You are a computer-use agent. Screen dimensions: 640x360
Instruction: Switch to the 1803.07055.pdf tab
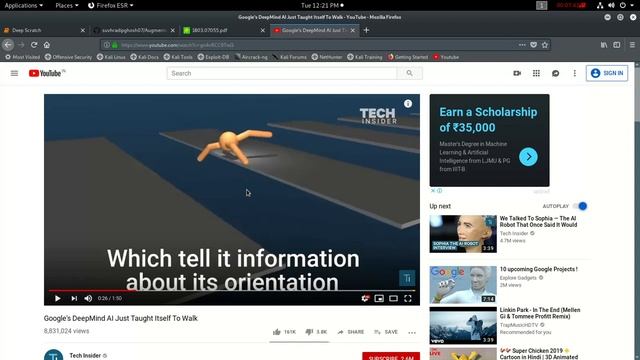tap(224, 30)
